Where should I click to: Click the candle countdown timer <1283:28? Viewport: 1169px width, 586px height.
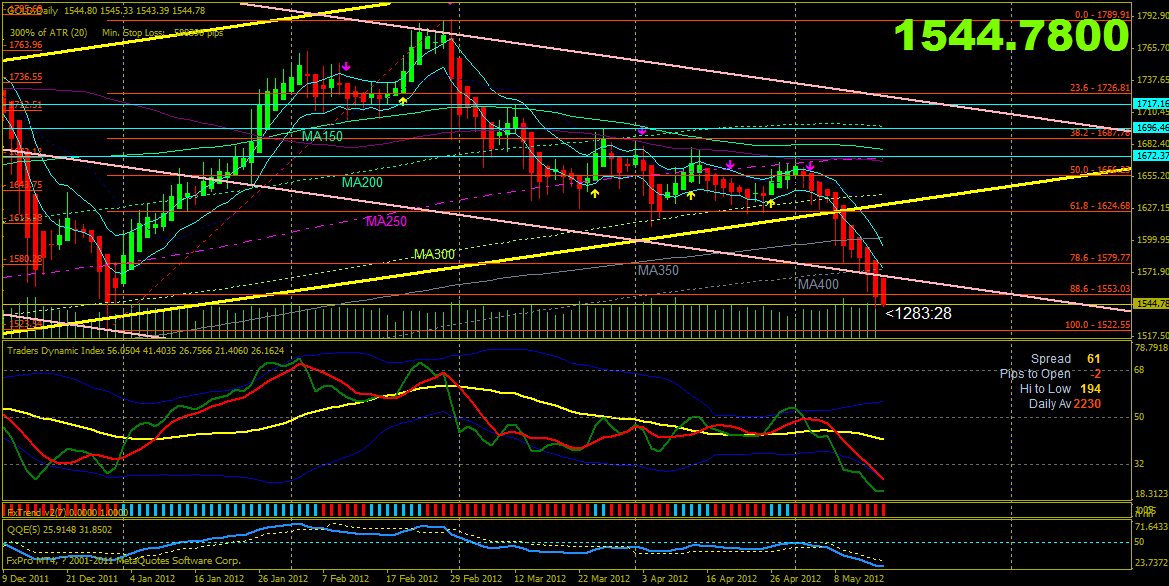pyautogui.click(x=918, y=314)
